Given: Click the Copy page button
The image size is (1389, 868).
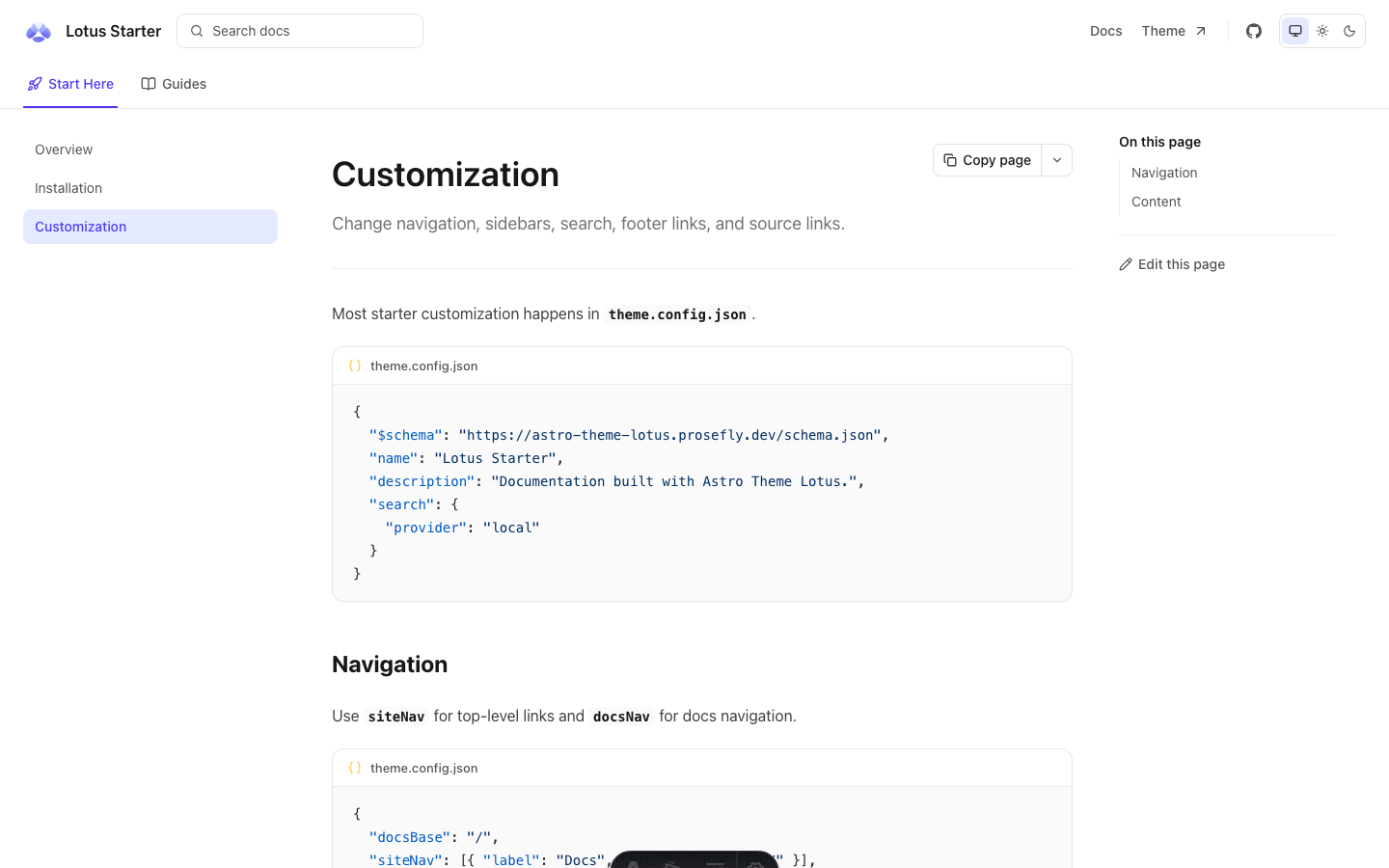Looking at the screenshot, I should pyautogui.click(x=987, y=160).
